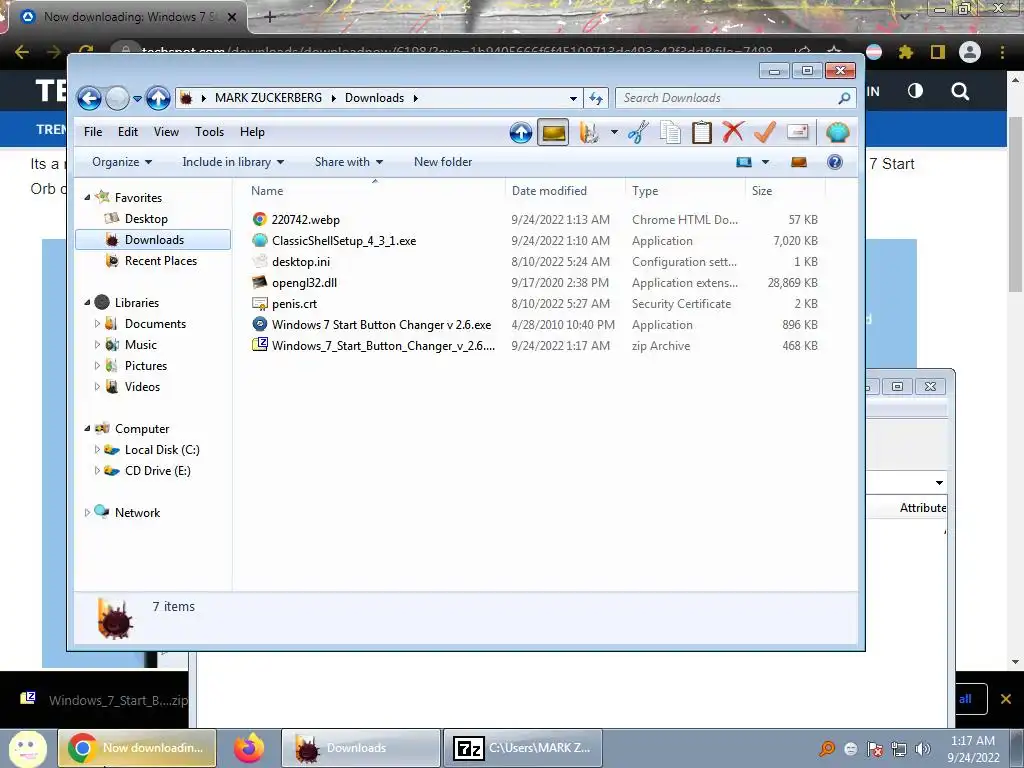This screenshot has height=768, width=1024.
Task: Click the red X Delete icon
Action: (733, 132)
